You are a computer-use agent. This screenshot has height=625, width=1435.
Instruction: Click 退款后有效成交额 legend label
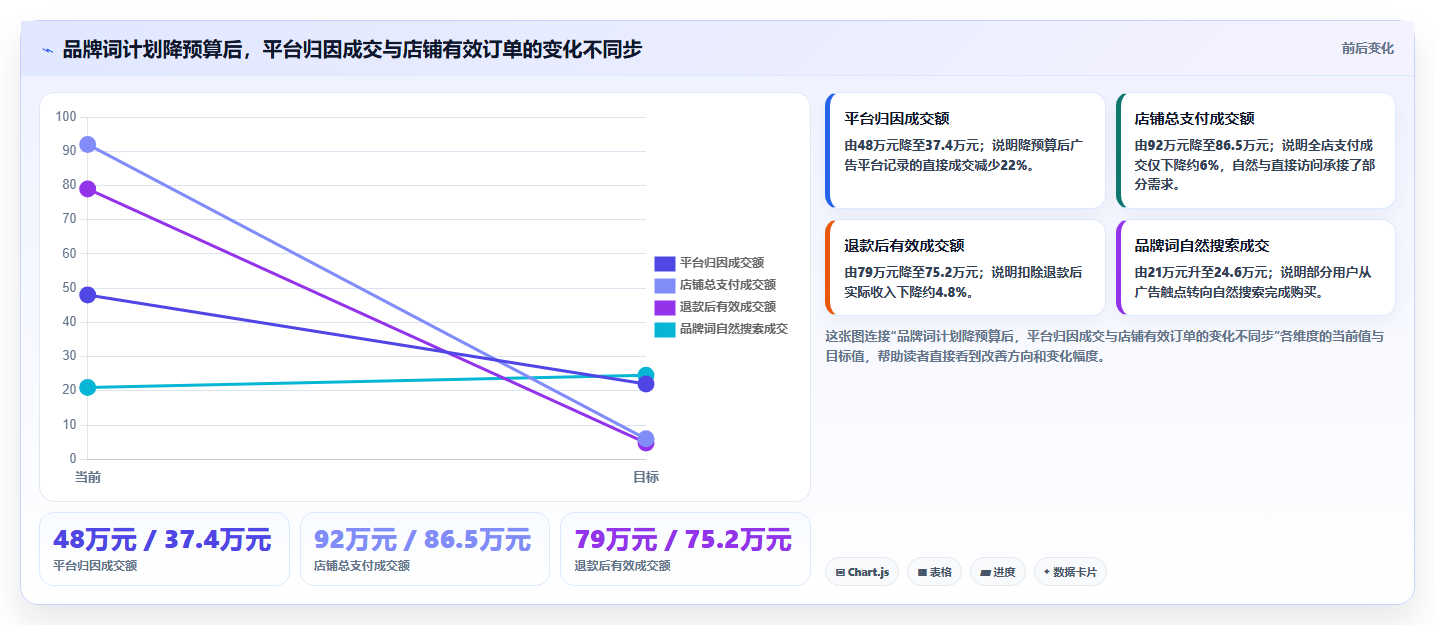click(x=728, y=307)
